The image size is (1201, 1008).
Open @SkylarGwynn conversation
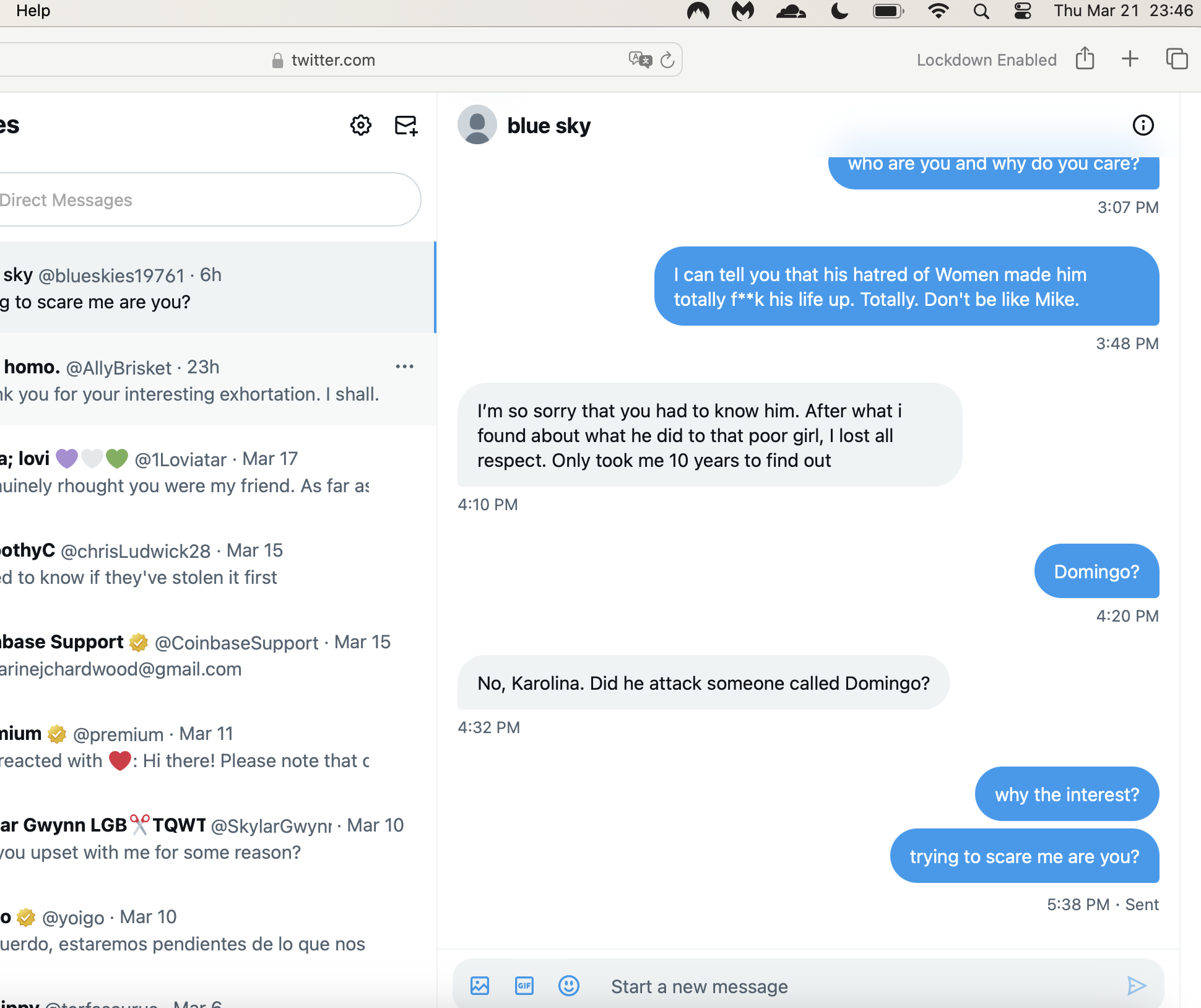(x=217, y=838)
